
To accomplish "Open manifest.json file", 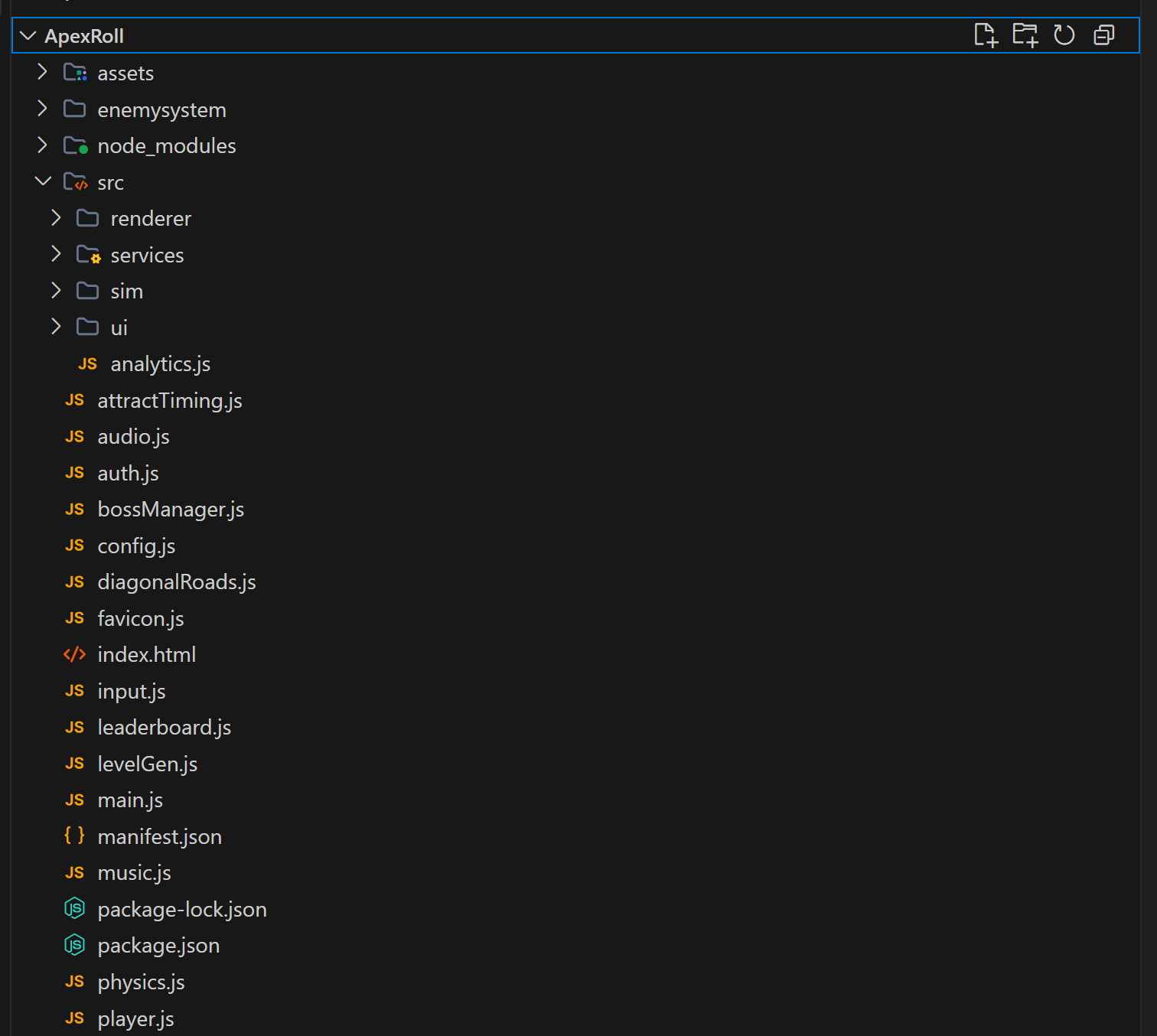I will pyautogui.click(x=159, y=837).
